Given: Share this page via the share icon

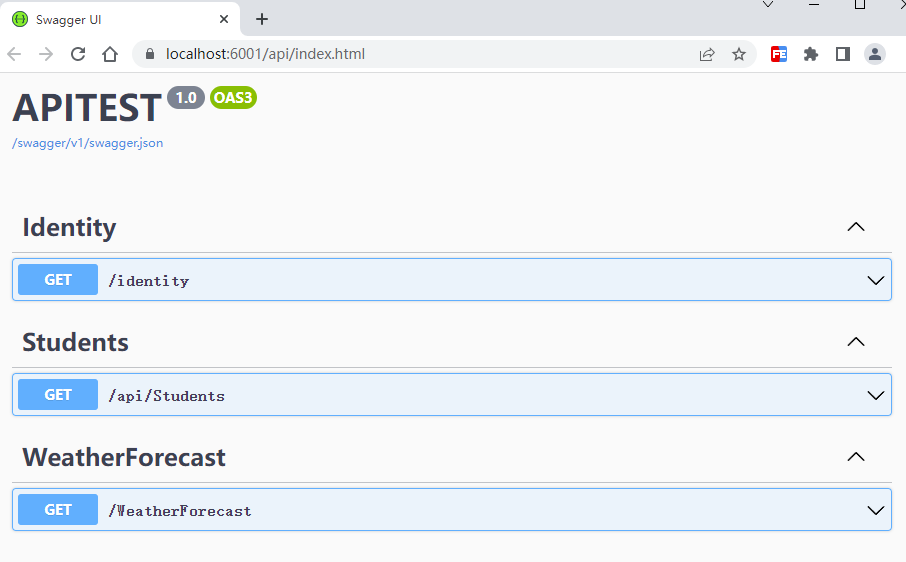Looking at the screenshot, I should tap(707, 54).
